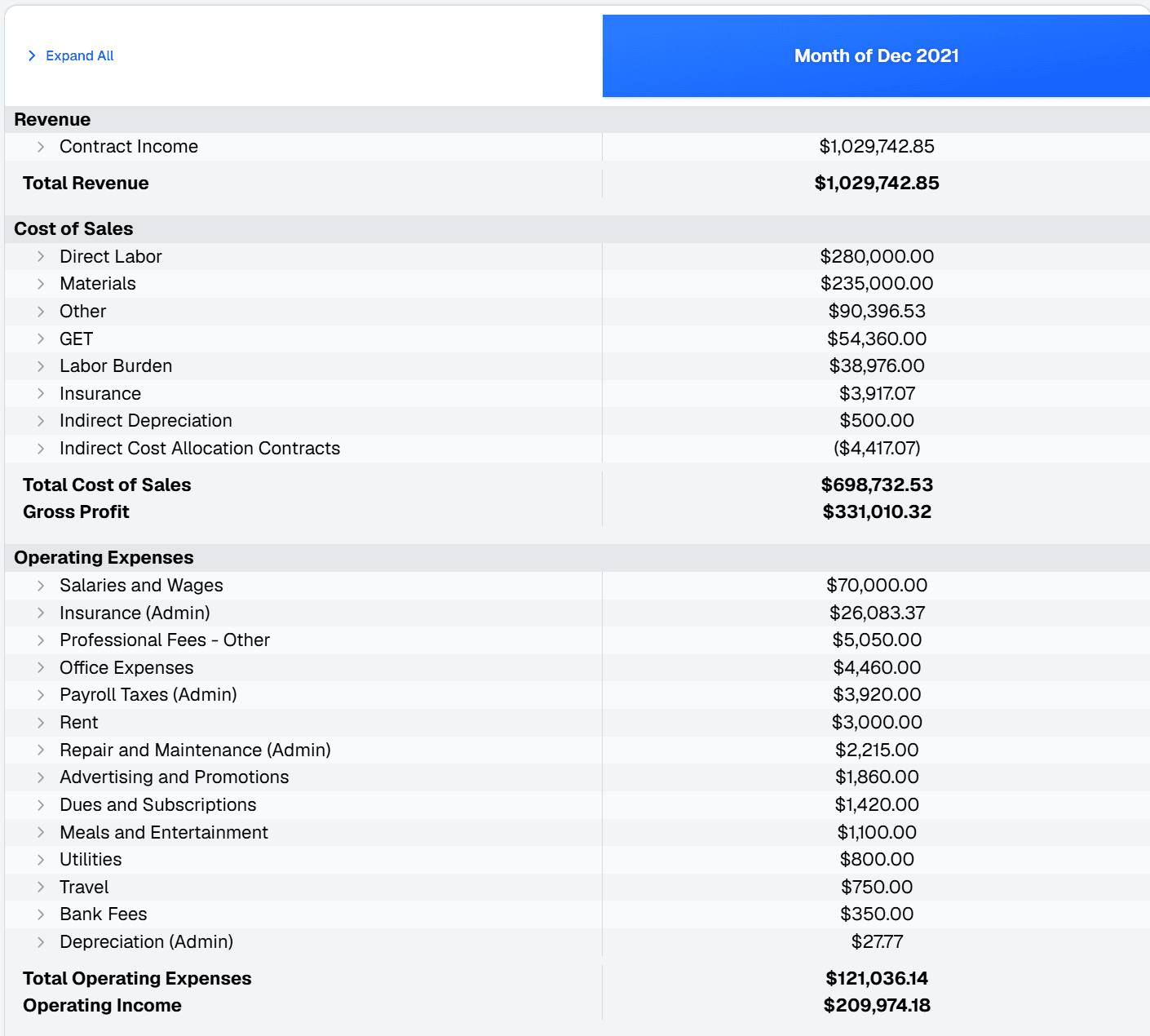The height and width of the screenshot is (1036, 1150).
Task: Click the Depreciation (Admin) amount $27.77
Action: click(877, 942)
